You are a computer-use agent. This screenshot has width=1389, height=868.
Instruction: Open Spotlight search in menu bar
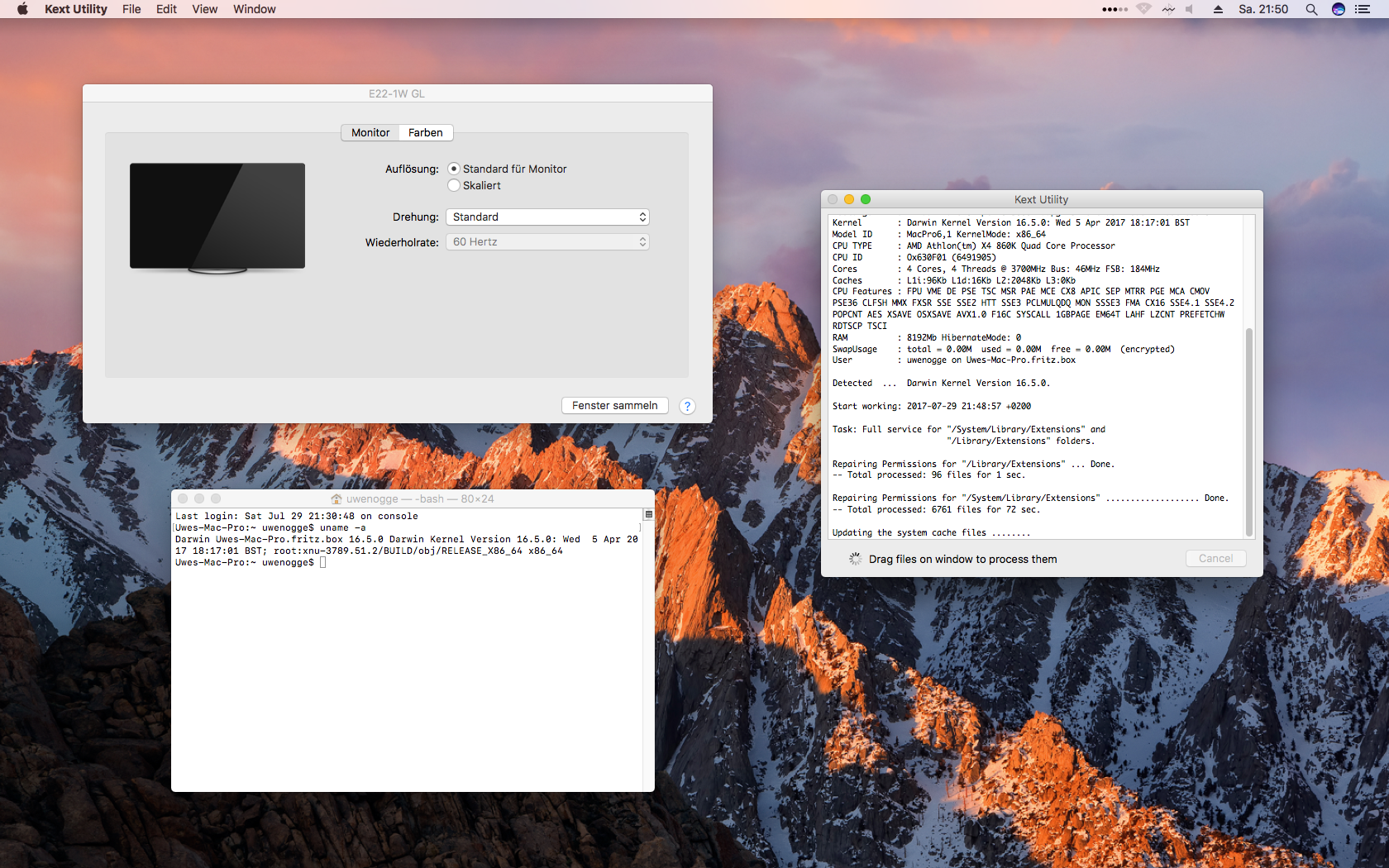(x=1311, y=9)
